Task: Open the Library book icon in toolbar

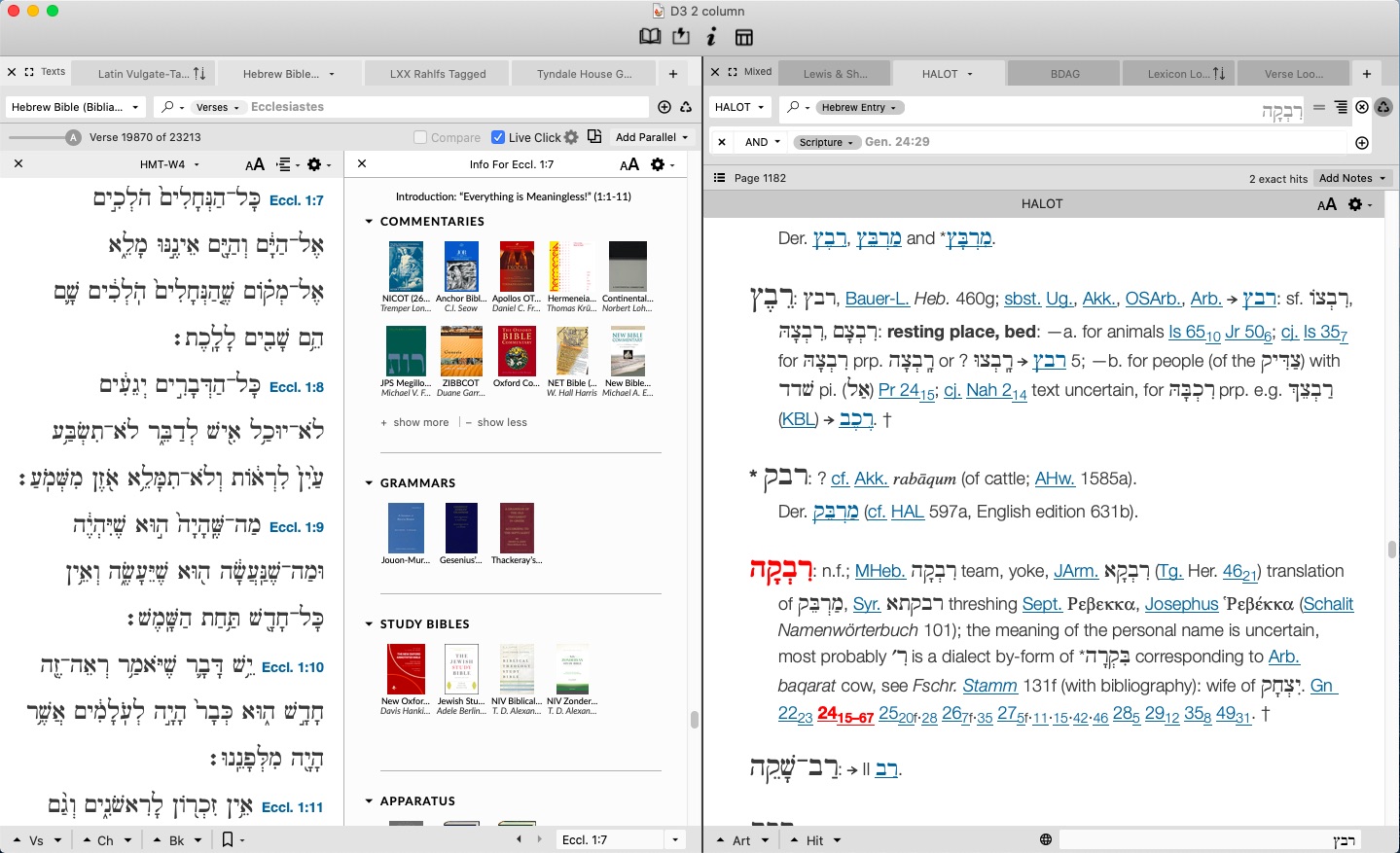Action: point(650,37)
